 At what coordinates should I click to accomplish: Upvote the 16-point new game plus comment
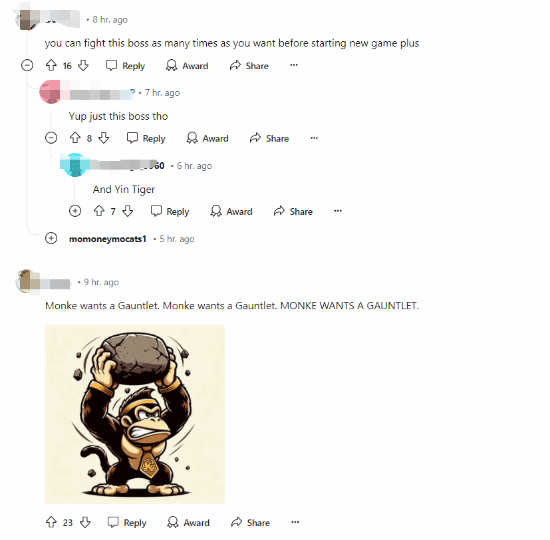click(51, 65)
